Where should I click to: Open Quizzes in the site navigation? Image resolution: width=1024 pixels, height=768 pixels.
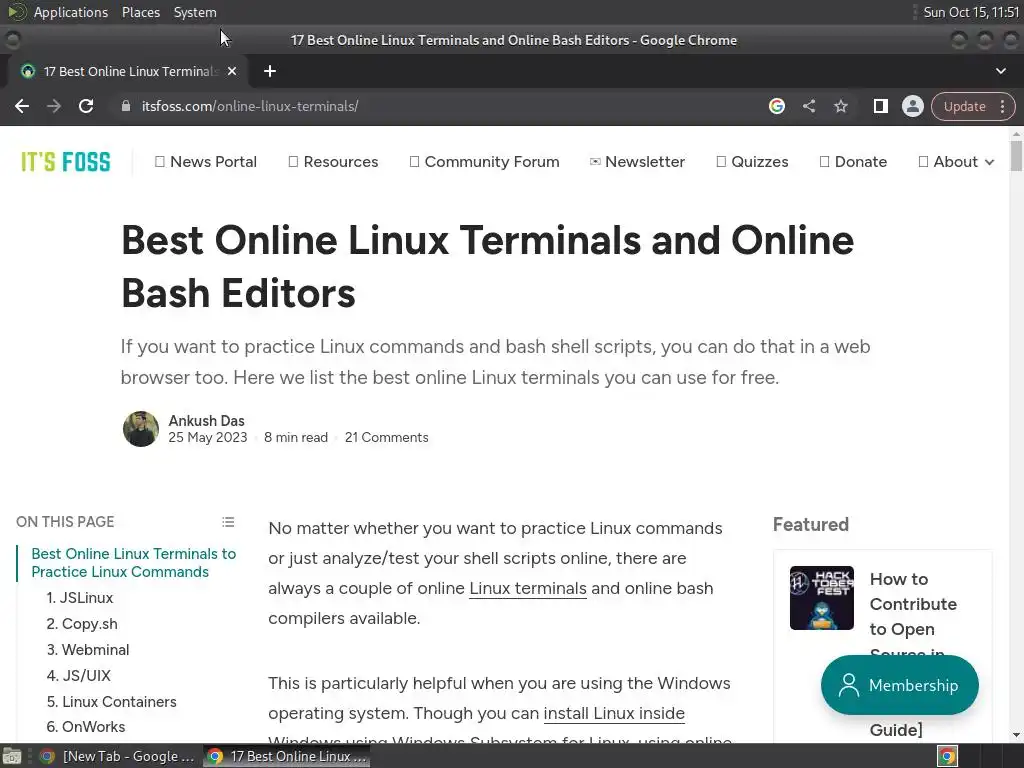[752, 161]
